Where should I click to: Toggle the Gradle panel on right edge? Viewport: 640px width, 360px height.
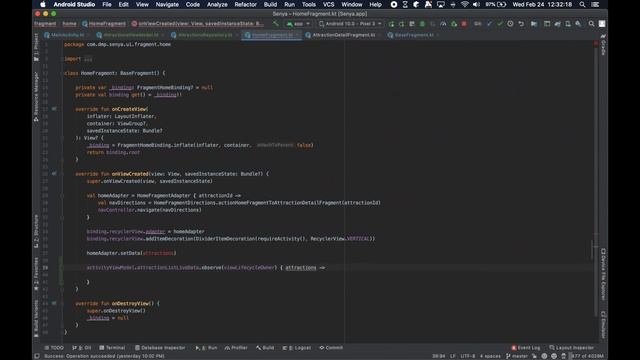[x=603, y=45]
